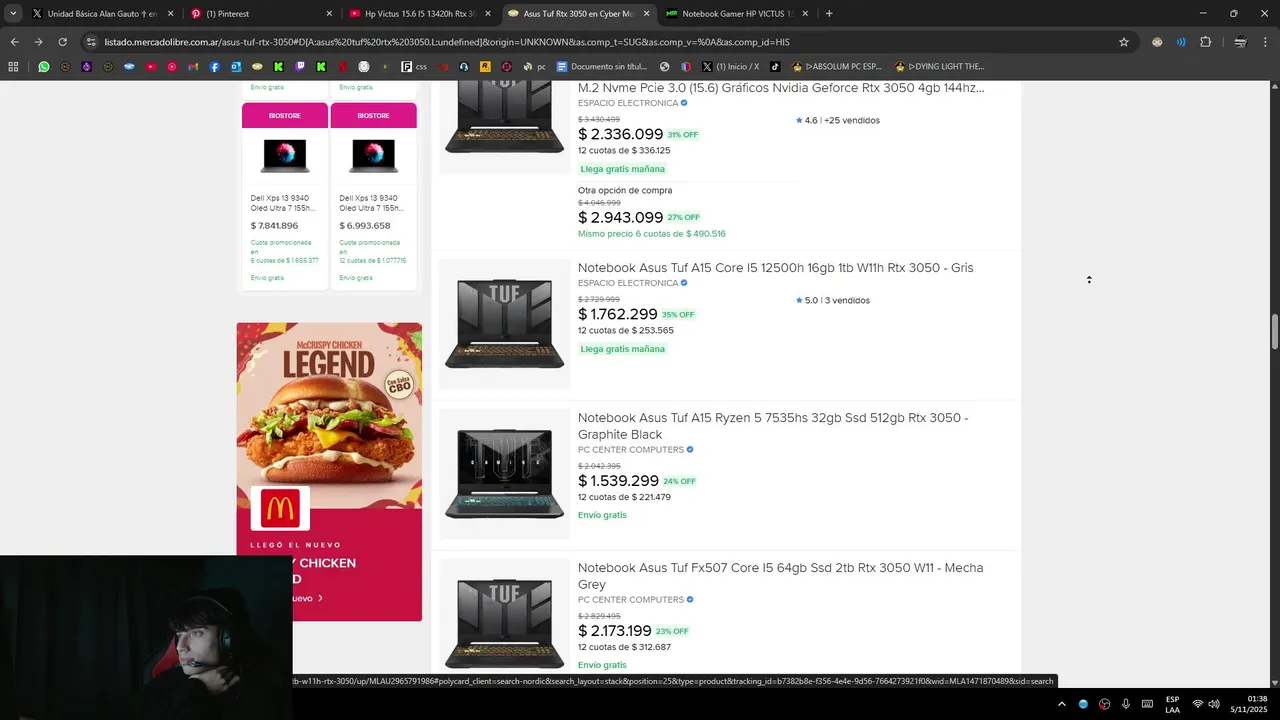Image resolution: width=1280 pixels, height=720 pixels.
Task: Click the $ 1.539.299 laptop thumbnail
Action: [505, 474]
